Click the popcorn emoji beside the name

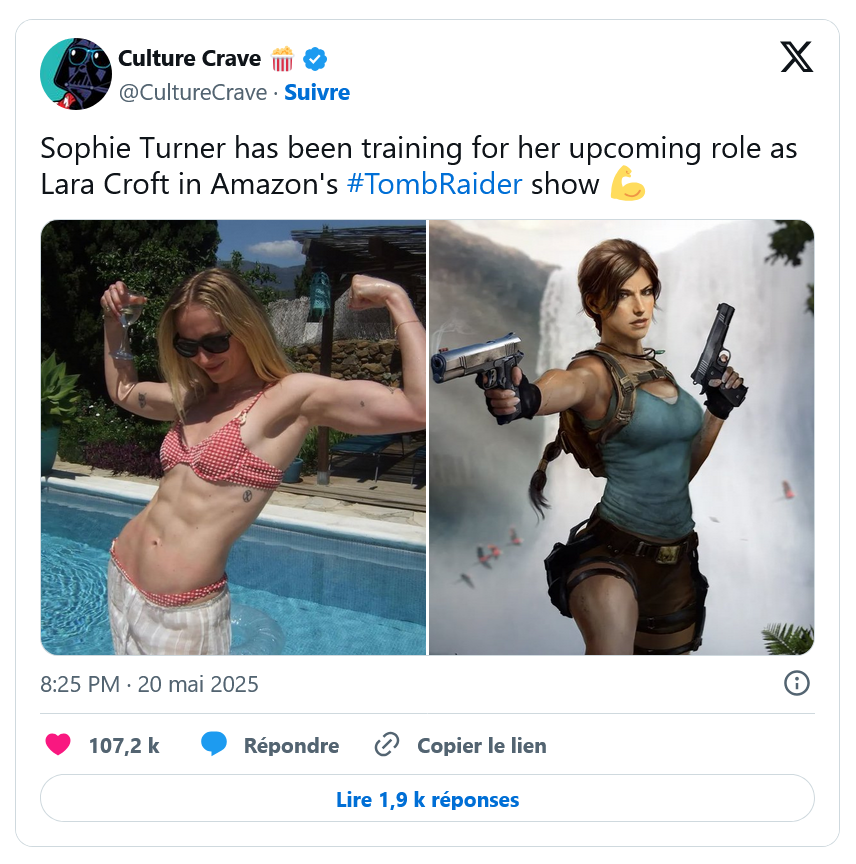[x=282, y=59]
